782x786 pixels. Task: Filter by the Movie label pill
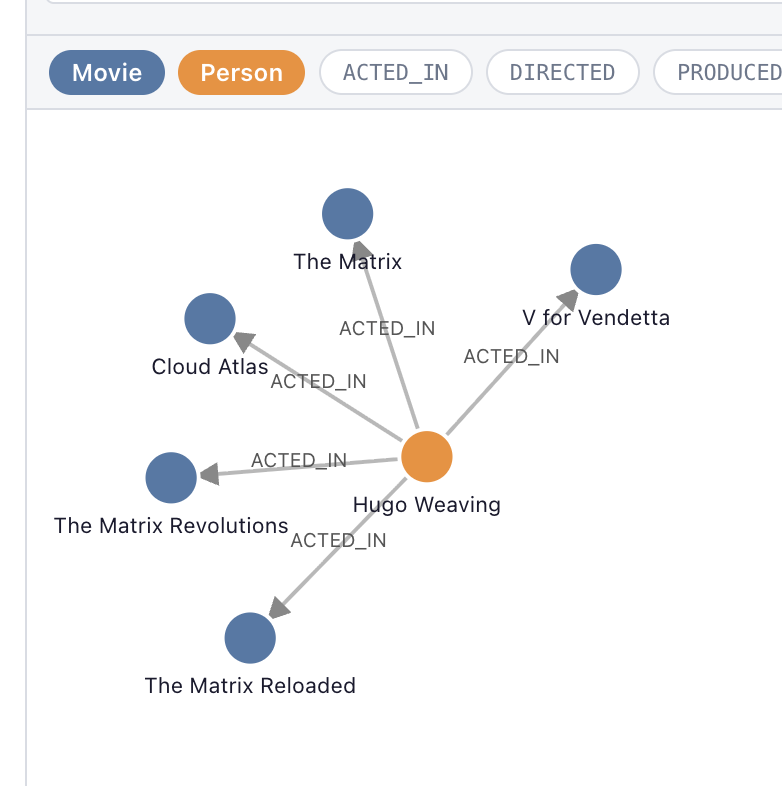click(x=107, y=73)
